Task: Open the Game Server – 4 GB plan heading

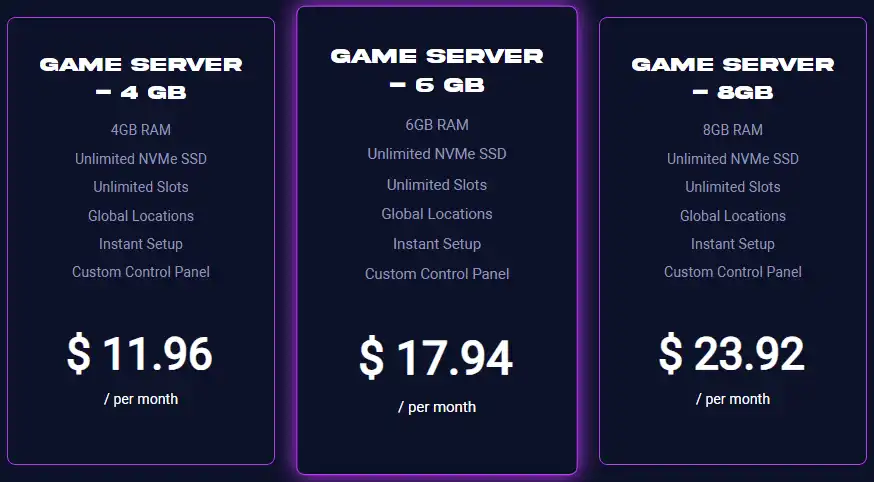Action: 141,78
